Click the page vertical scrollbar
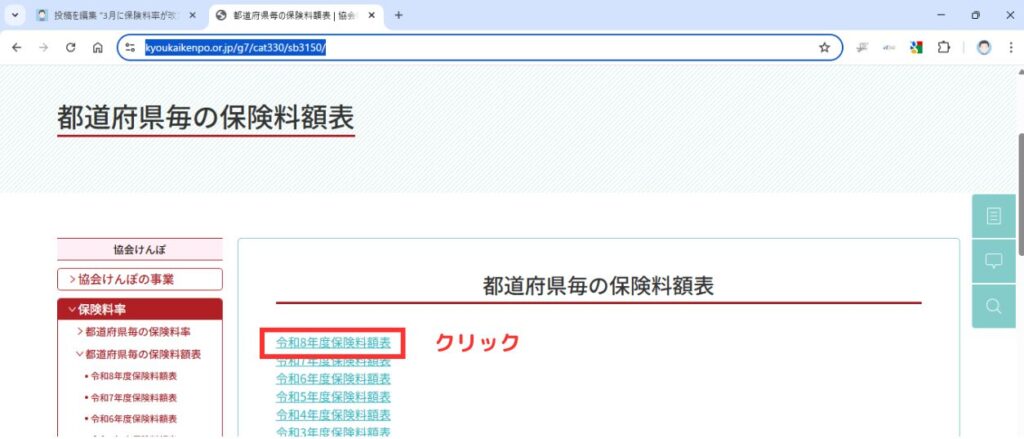The width and height of the screenshot is (1024, 439). click(x=1020, y=195)
